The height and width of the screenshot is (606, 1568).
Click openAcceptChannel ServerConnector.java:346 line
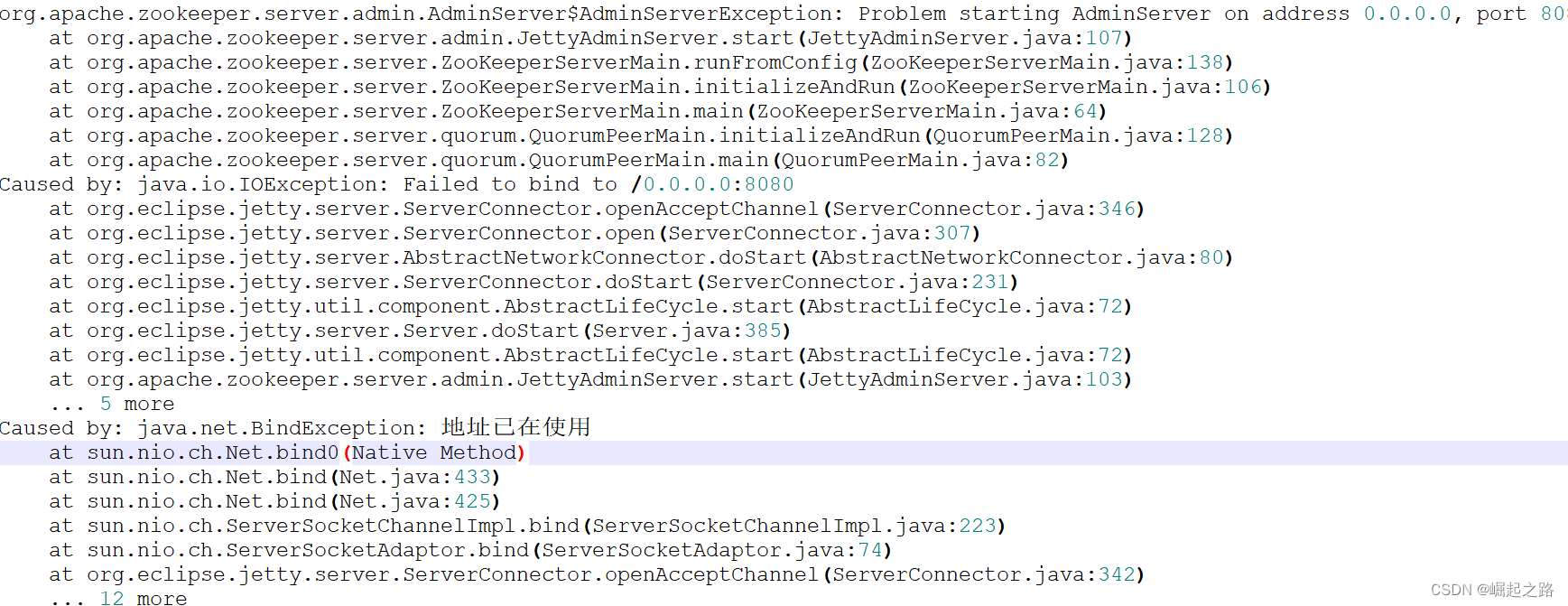click(x=597, y=209)
